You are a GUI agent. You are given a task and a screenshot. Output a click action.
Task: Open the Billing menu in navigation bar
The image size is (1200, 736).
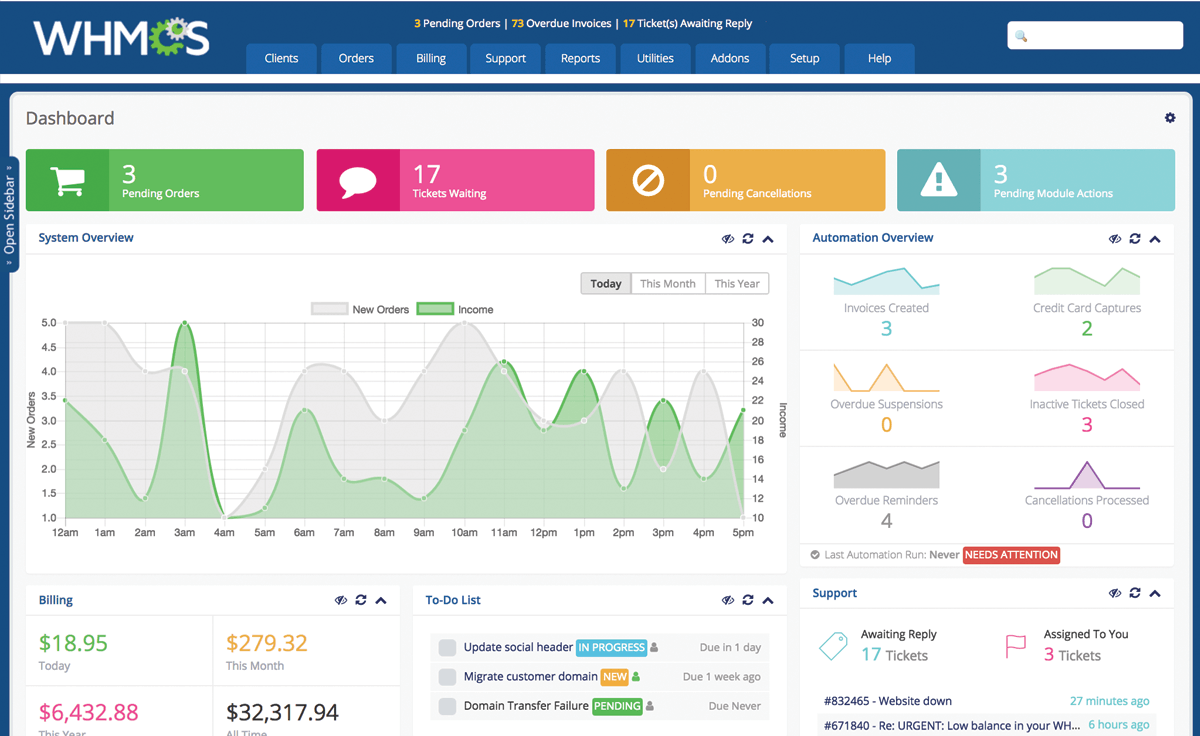(x=431, y=58)
